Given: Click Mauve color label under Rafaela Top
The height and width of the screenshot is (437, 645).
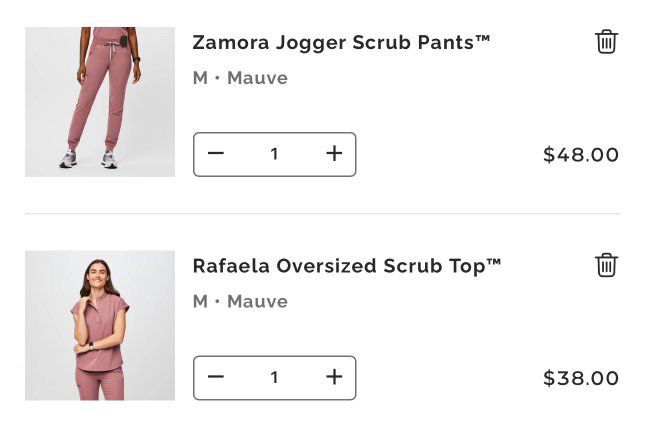Looking at the screenshot, I should pos(257,301).
